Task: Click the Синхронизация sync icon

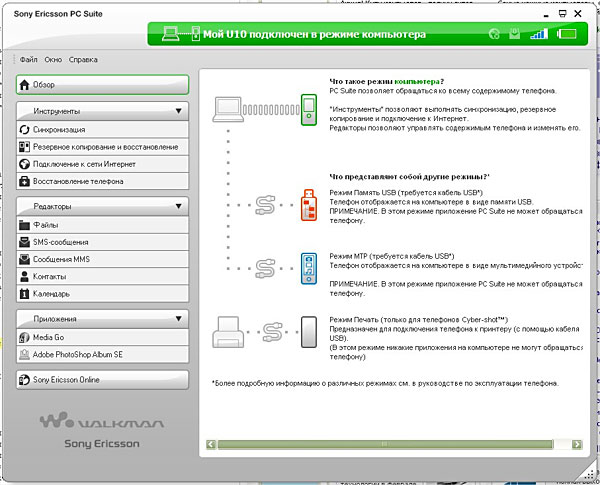Action: point(24,130)
